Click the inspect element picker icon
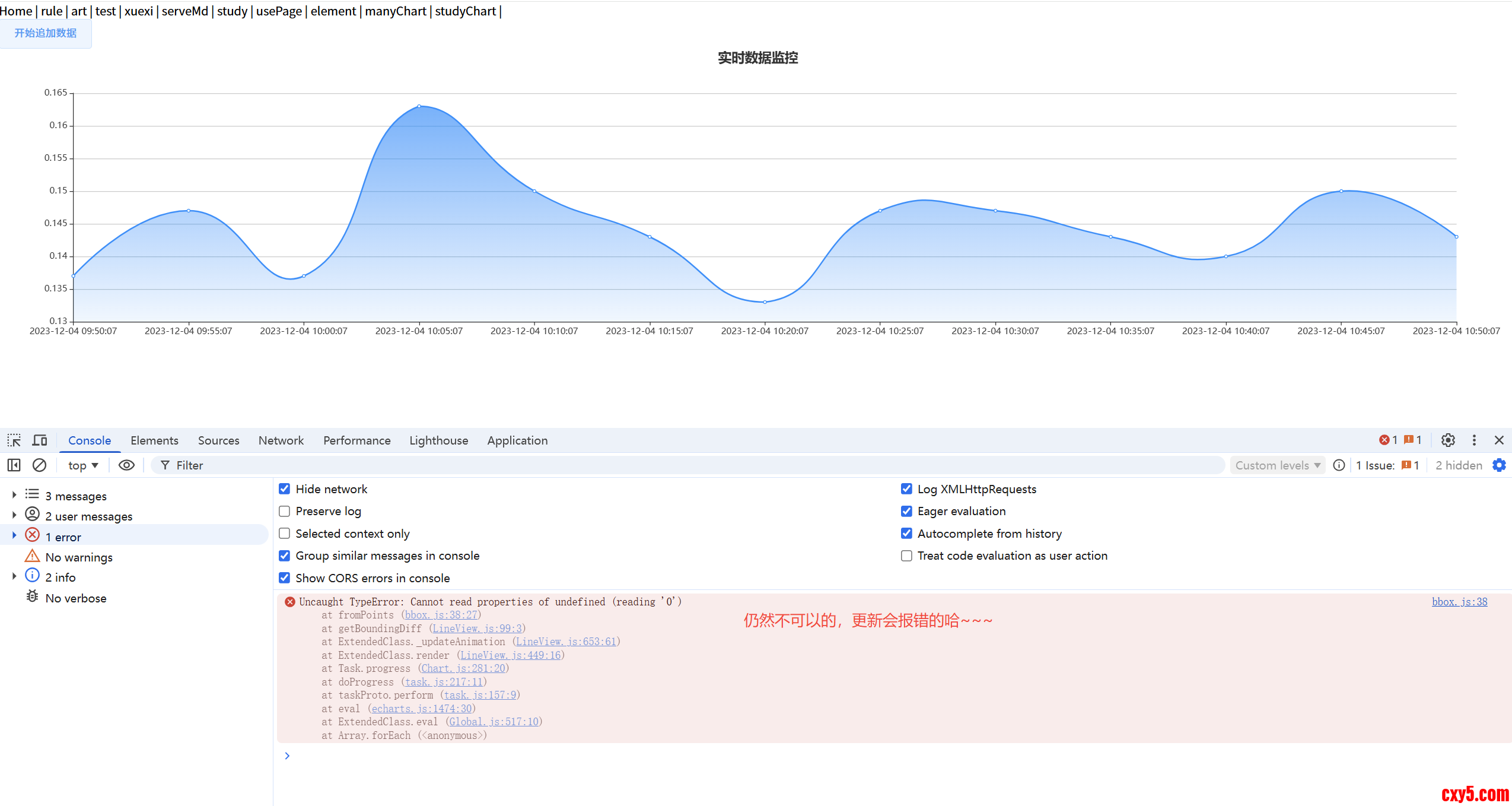The width and height of the screenshot is (1512, 806). point(14,440)
